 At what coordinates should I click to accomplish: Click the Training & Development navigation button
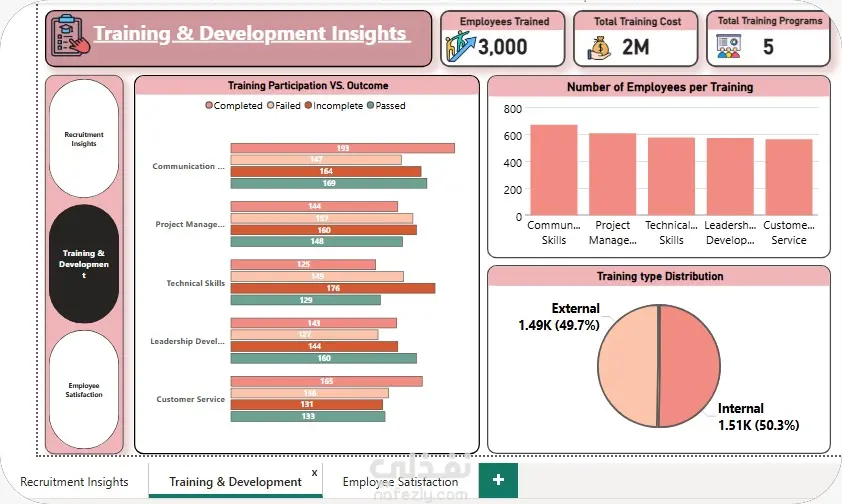[84, 264]
